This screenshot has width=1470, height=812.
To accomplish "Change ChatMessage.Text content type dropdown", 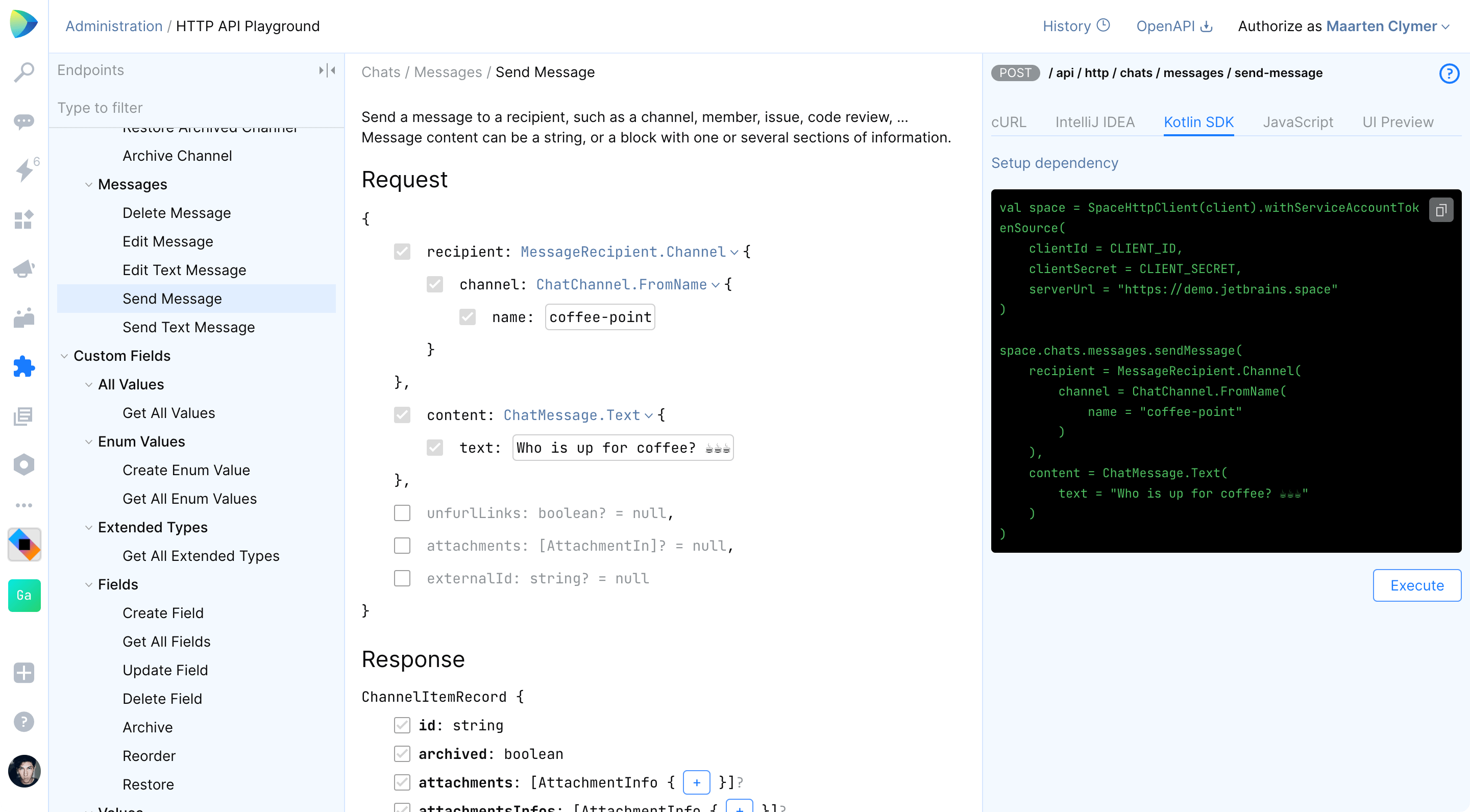I will (x=577, y=415).
